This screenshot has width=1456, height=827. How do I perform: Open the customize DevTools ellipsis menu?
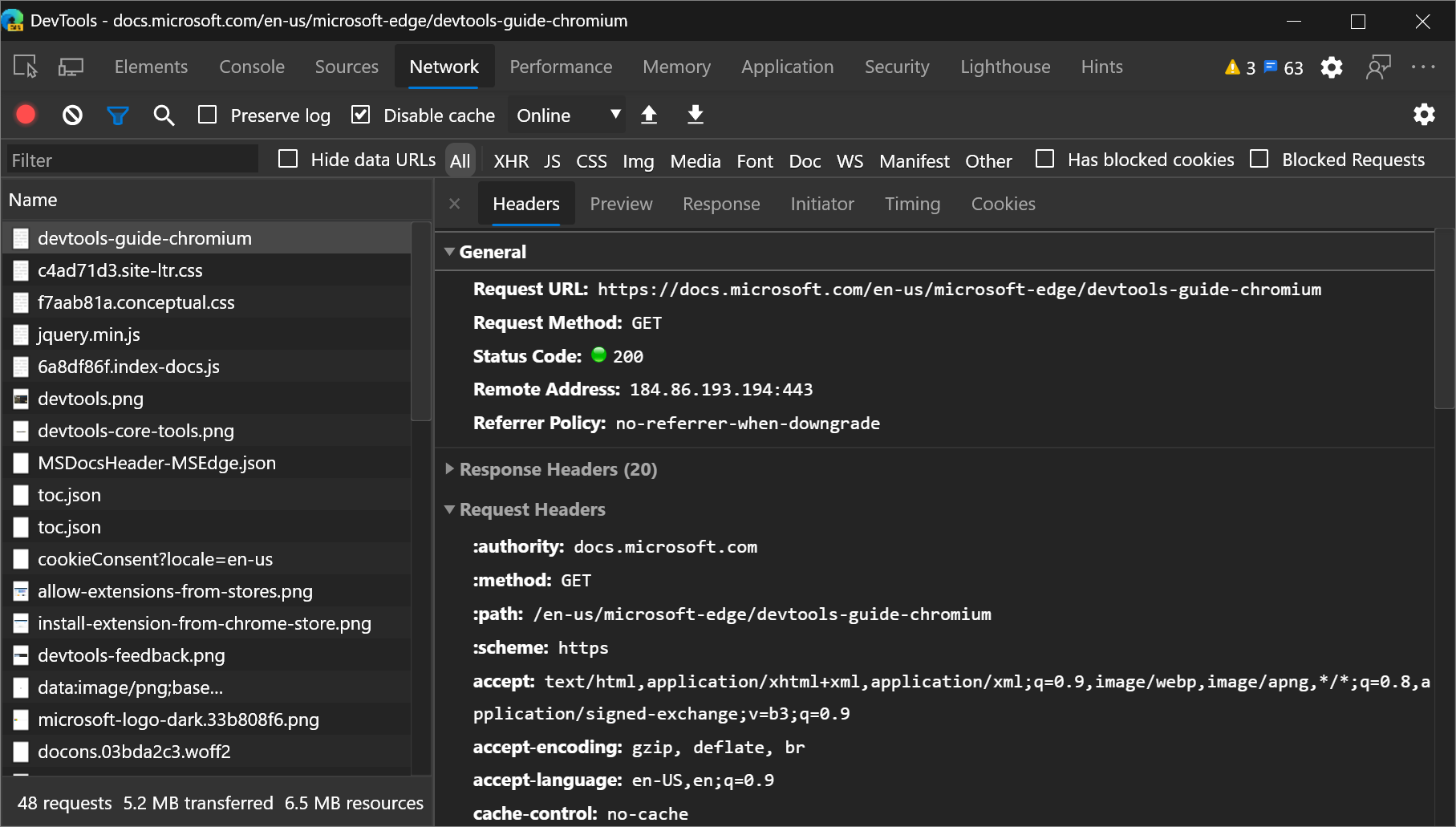pos(1423,67)
